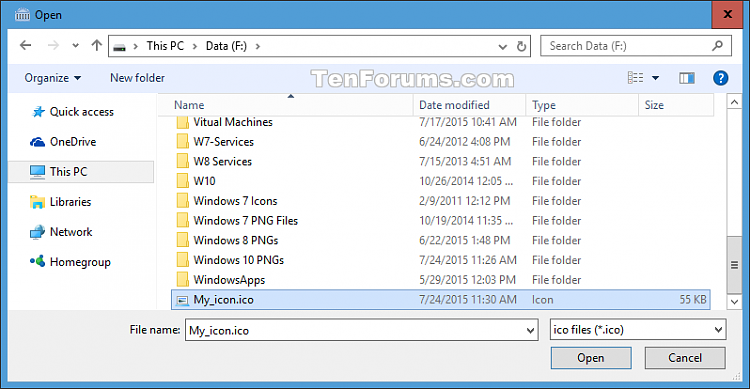Refresh the Data (F:) folder view

[521, 46]
